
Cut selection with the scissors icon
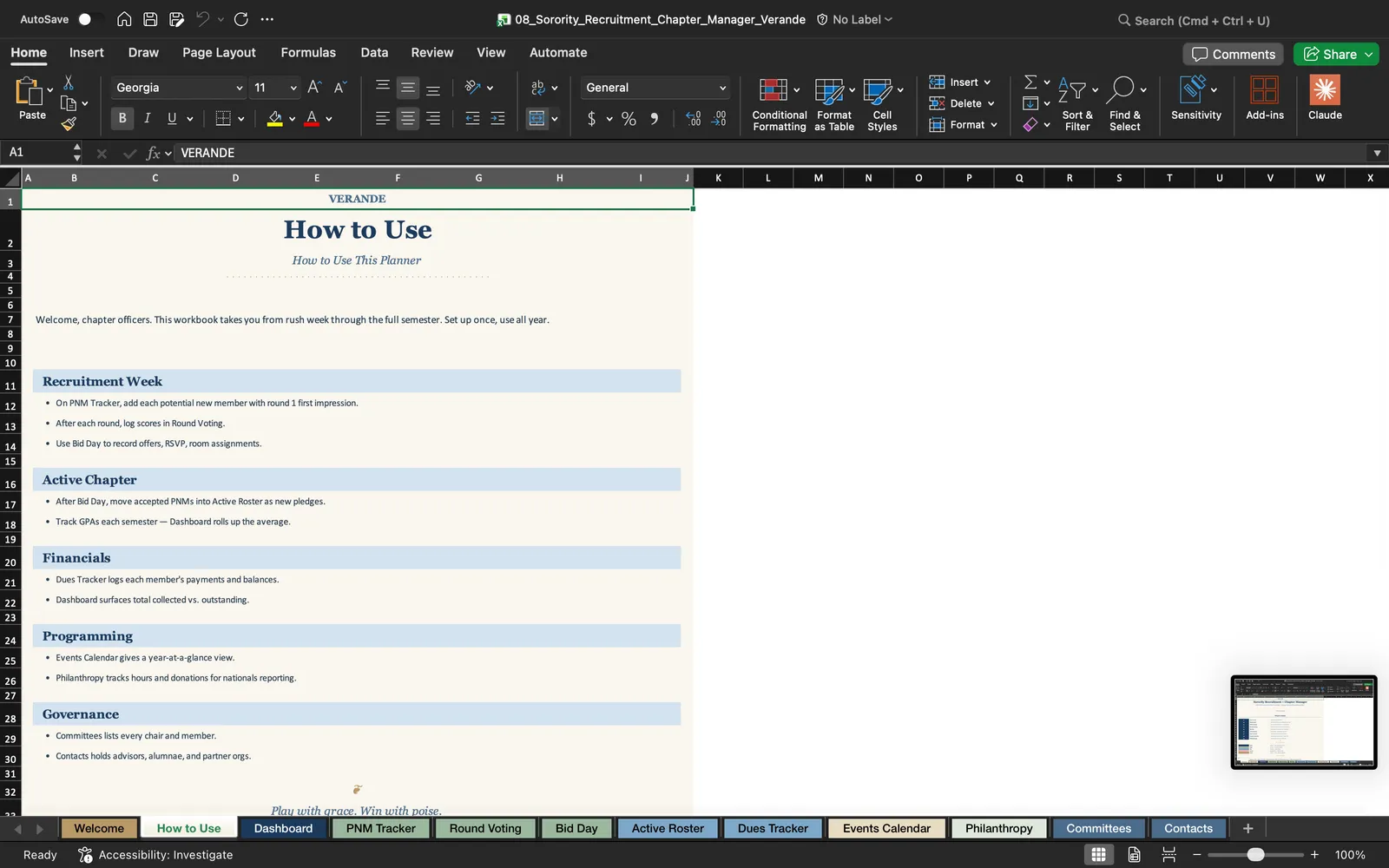(x=69, y=82)
